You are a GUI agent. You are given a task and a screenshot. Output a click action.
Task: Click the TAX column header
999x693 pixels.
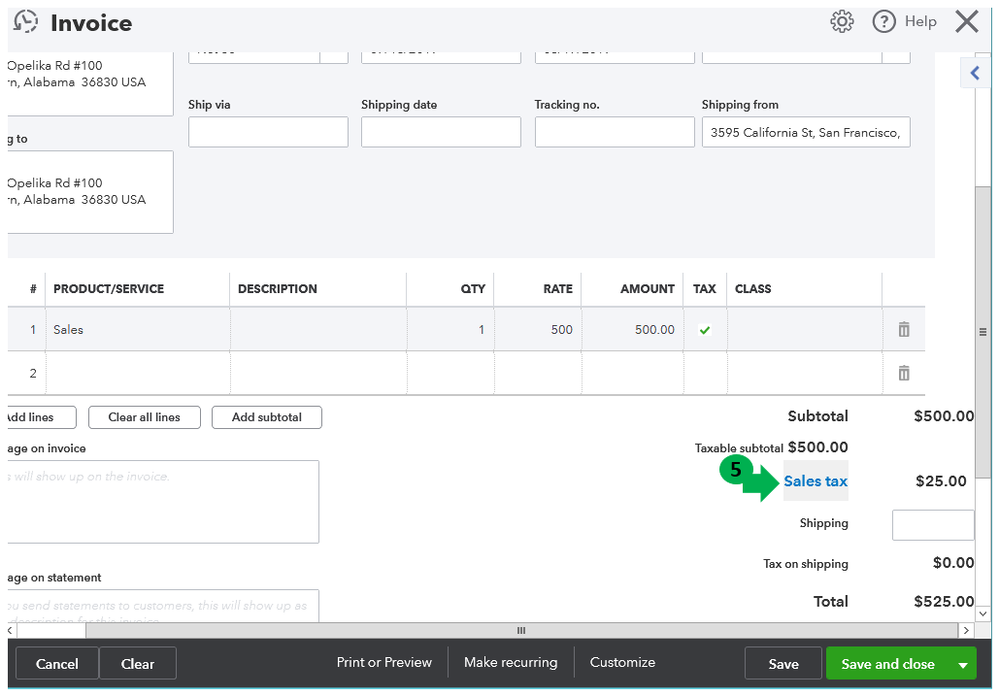click(x=704, y=289)
